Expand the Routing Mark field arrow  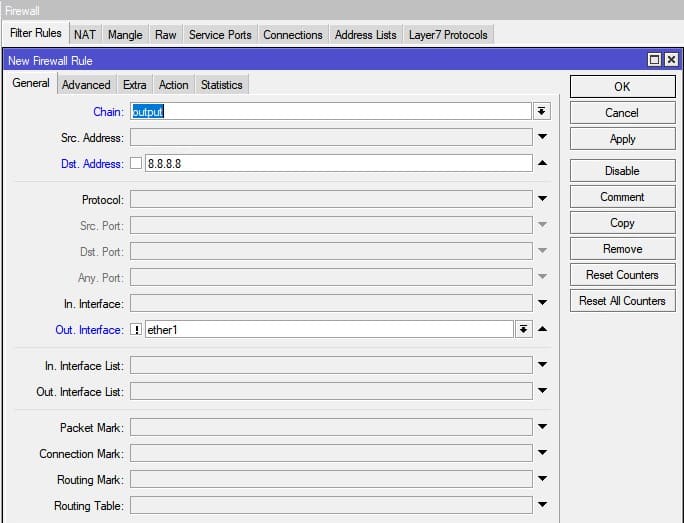point(542,479)
